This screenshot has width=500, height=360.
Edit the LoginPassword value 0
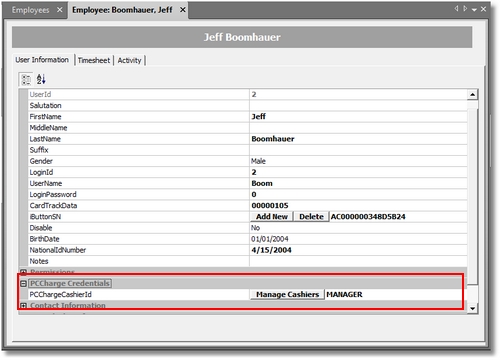click(x=358, y=194)
